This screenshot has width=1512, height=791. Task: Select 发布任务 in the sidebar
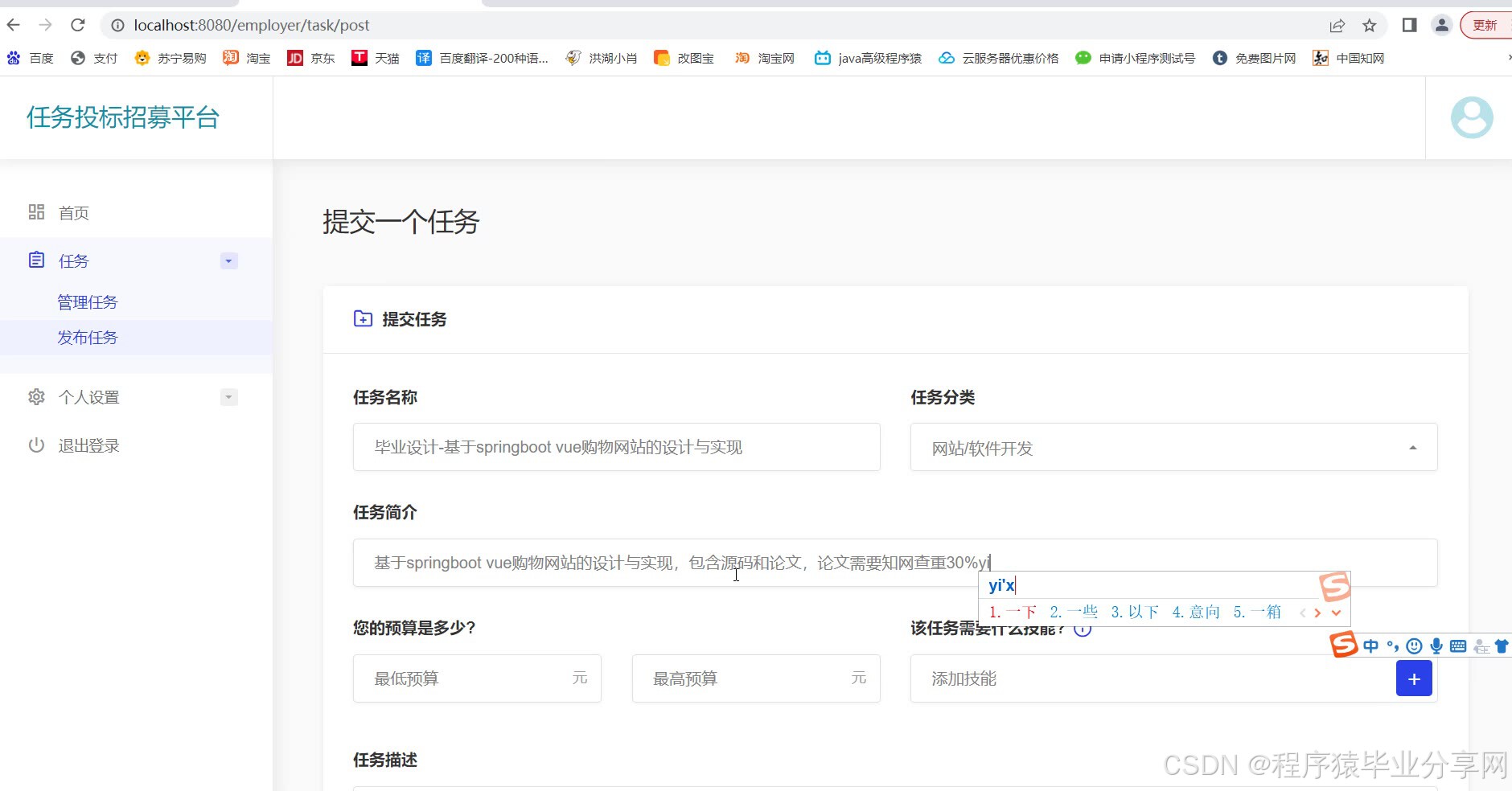[x=88, y=338]
